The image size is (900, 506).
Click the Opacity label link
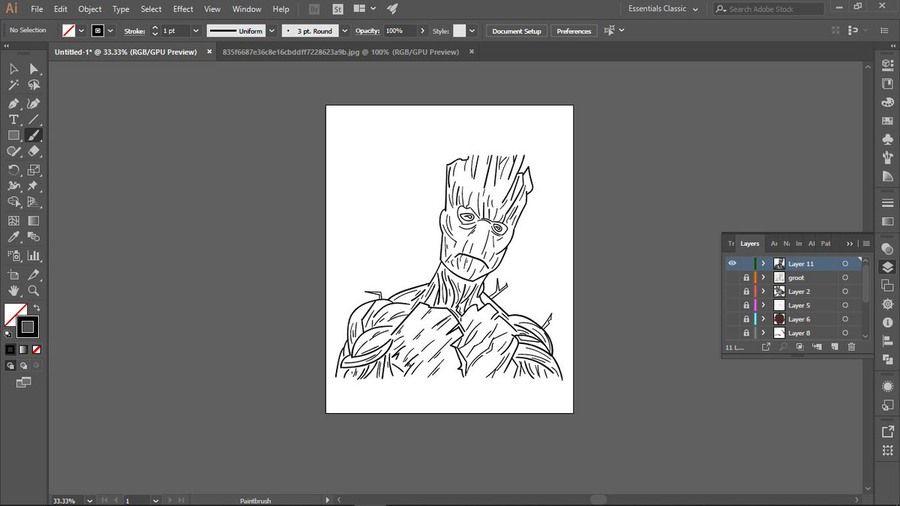point(367,31)
